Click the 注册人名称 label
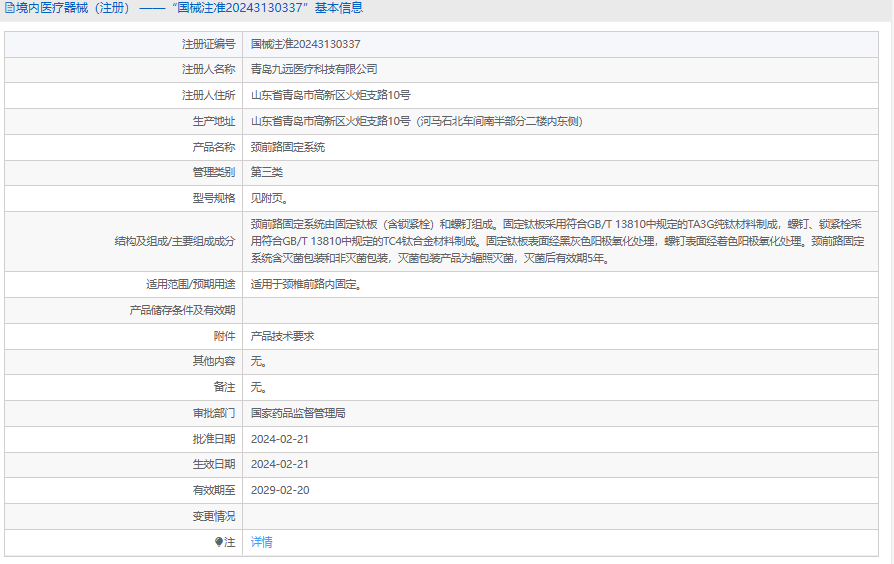894x564 pixels. click(x=209, y=69)
